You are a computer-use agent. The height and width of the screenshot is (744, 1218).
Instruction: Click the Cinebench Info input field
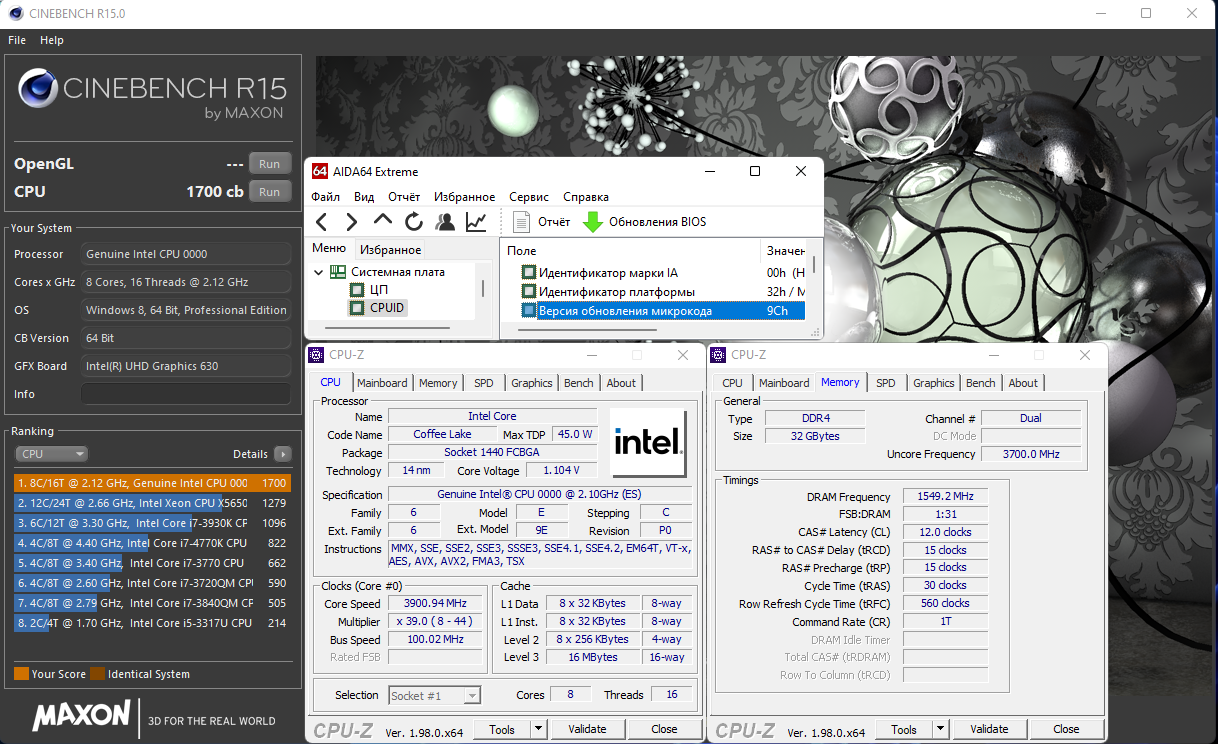tap(185, 394)
